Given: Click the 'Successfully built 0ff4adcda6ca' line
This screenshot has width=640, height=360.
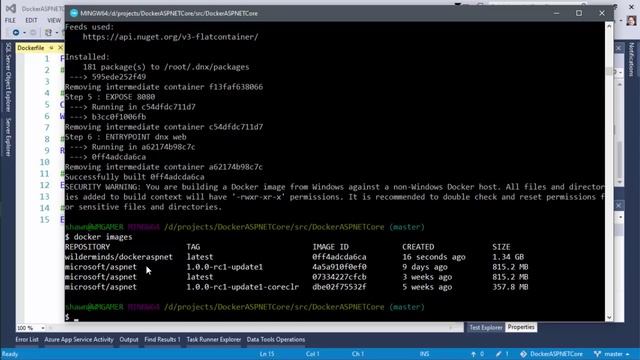Looking at the screenshot, I should (x=135, y=177).
